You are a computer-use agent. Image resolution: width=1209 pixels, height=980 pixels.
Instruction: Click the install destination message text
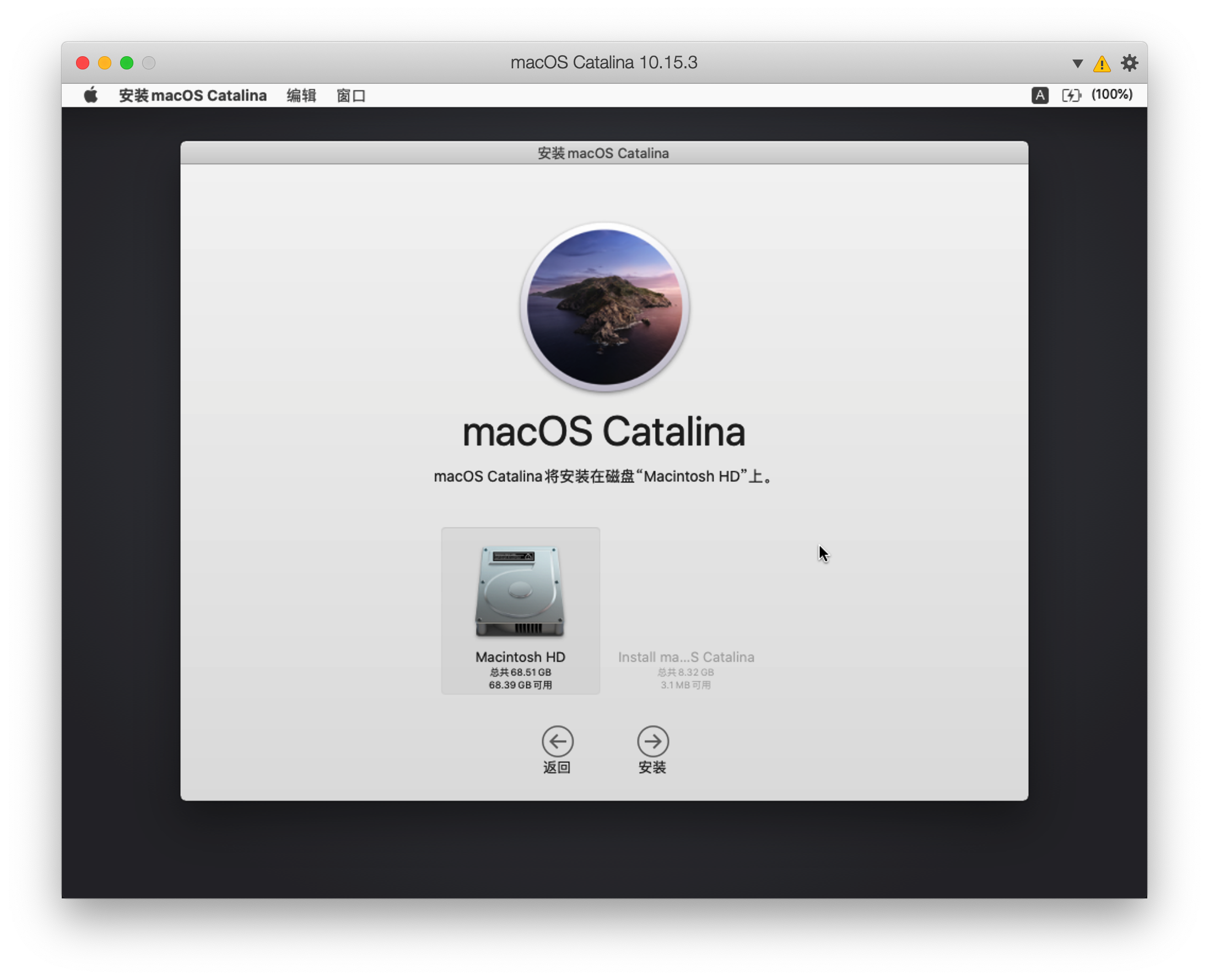[x=604, y=476]
